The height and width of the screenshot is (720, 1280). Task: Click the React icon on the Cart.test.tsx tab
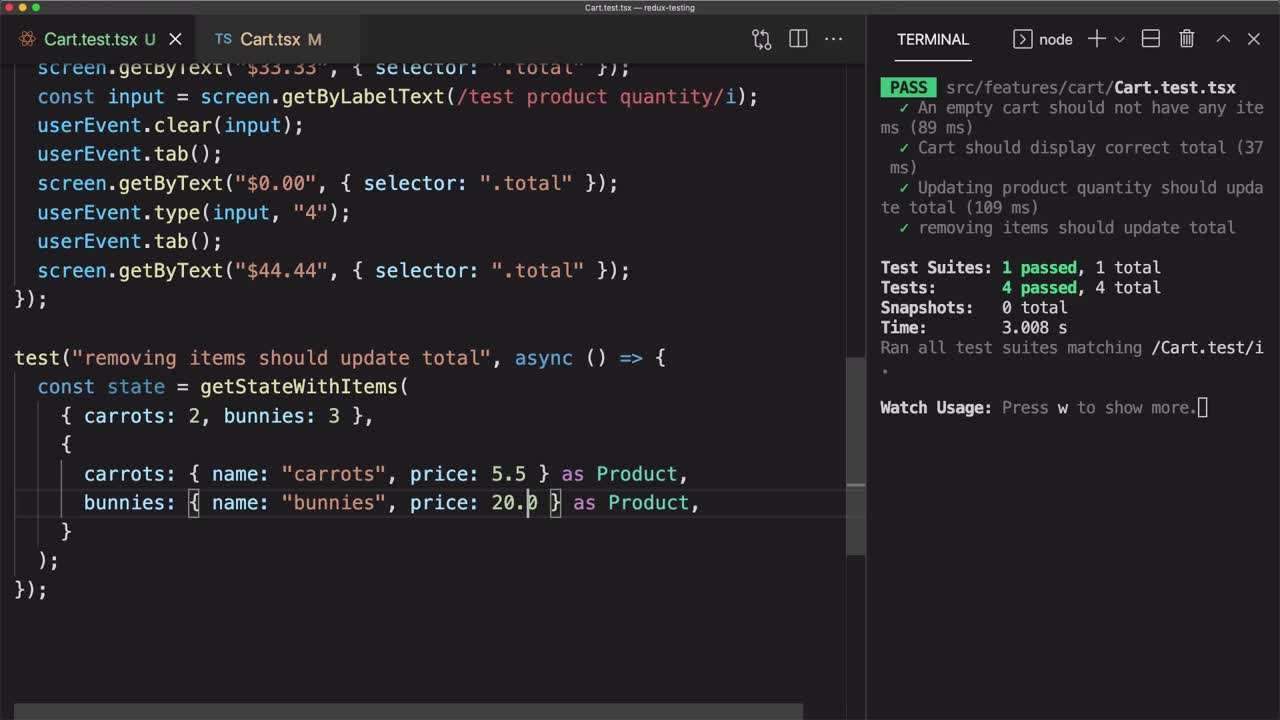point(27,39)
